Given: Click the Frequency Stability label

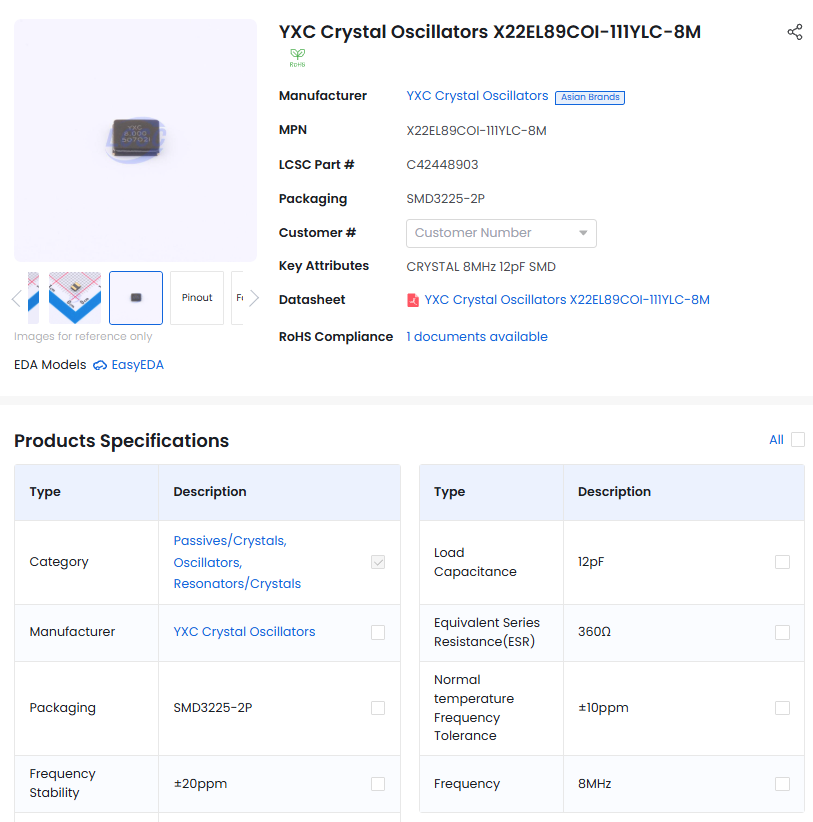Looking at the screenshot, I should tap(62, 783).
